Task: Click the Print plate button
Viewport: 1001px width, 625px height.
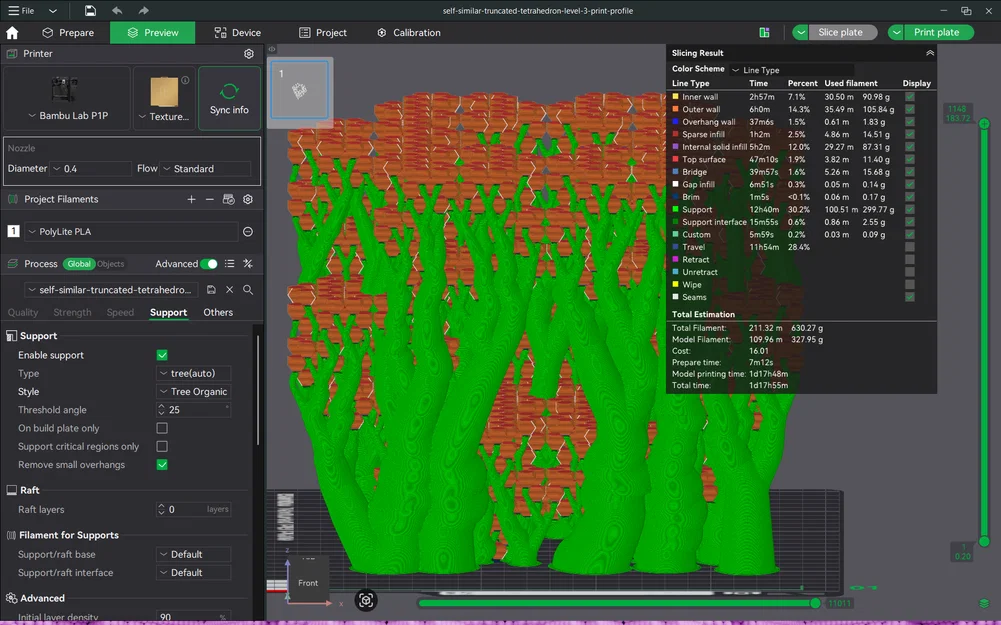Action: point(936,33)
